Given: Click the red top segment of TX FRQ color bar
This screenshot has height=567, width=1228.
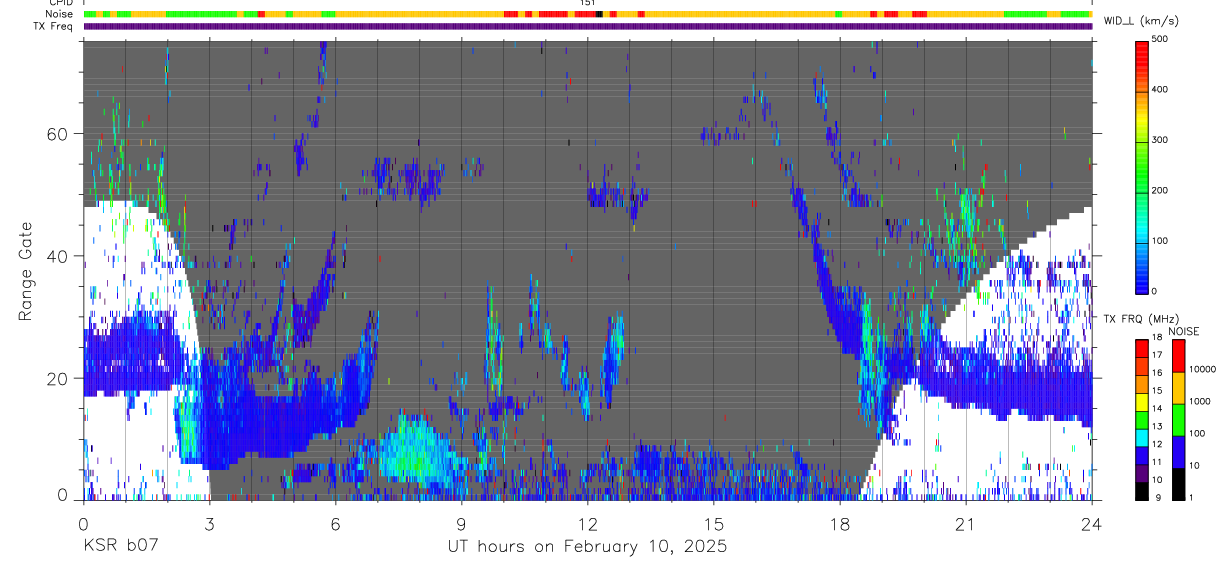Looking at the screenshot, I should 1141,348.
